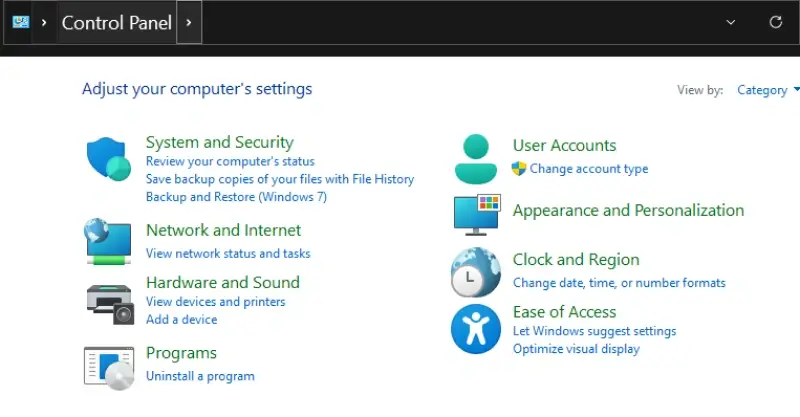Click the UAC shield icon beside Change account type
This screenshot has height=417, width=800.
(519, 168)
